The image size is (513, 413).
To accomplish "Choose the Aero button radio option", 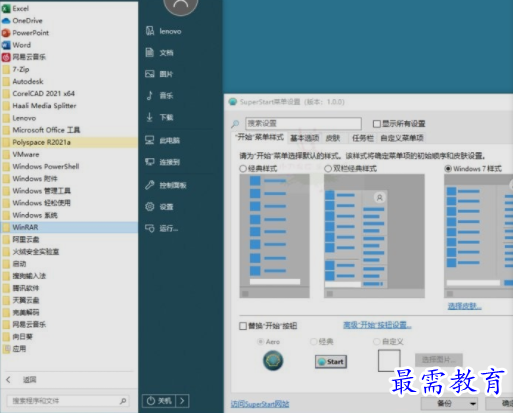I will [261, 342].
